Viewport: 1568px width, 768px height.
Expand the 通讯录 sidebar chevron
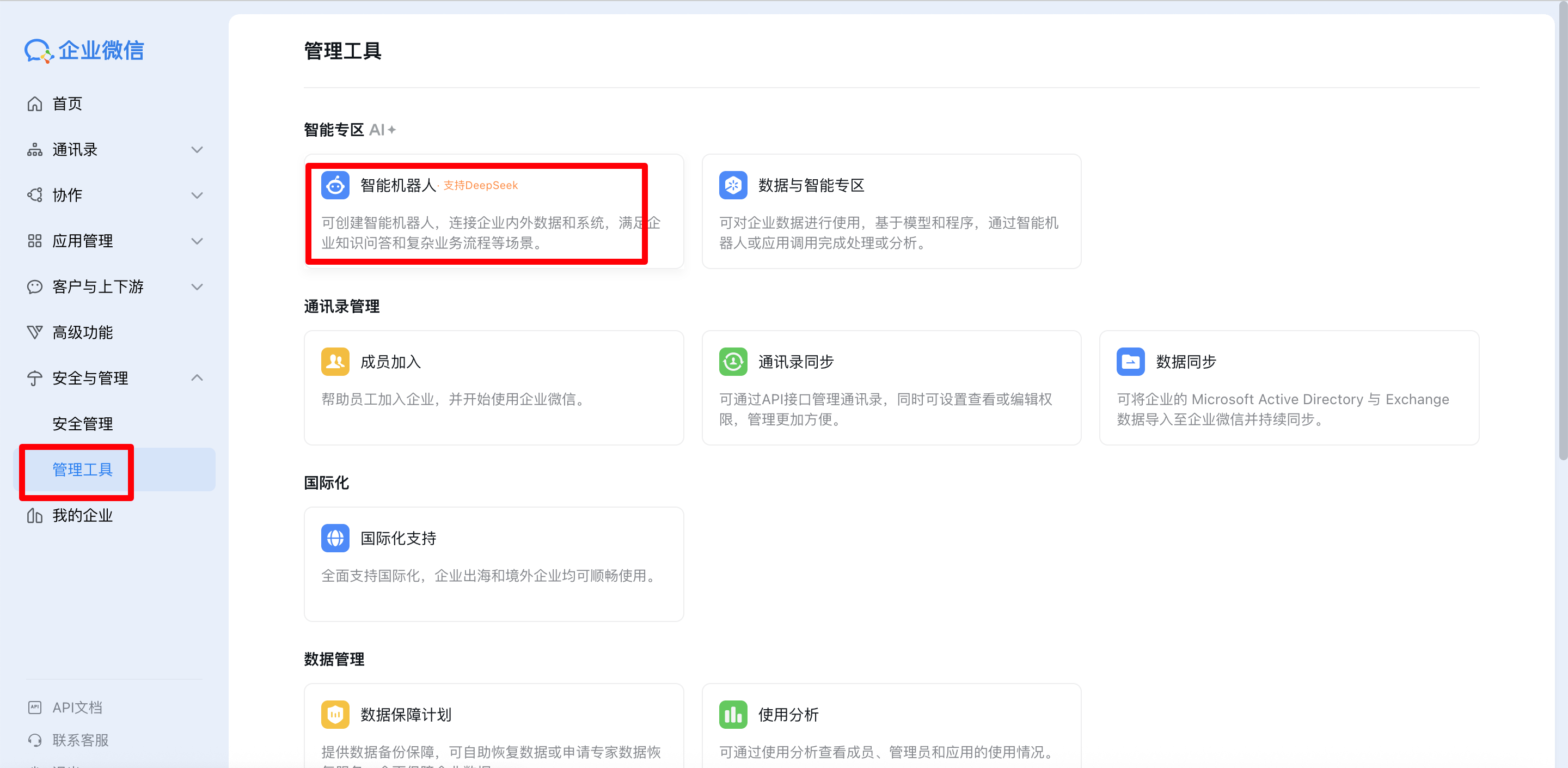pos(197,150)
